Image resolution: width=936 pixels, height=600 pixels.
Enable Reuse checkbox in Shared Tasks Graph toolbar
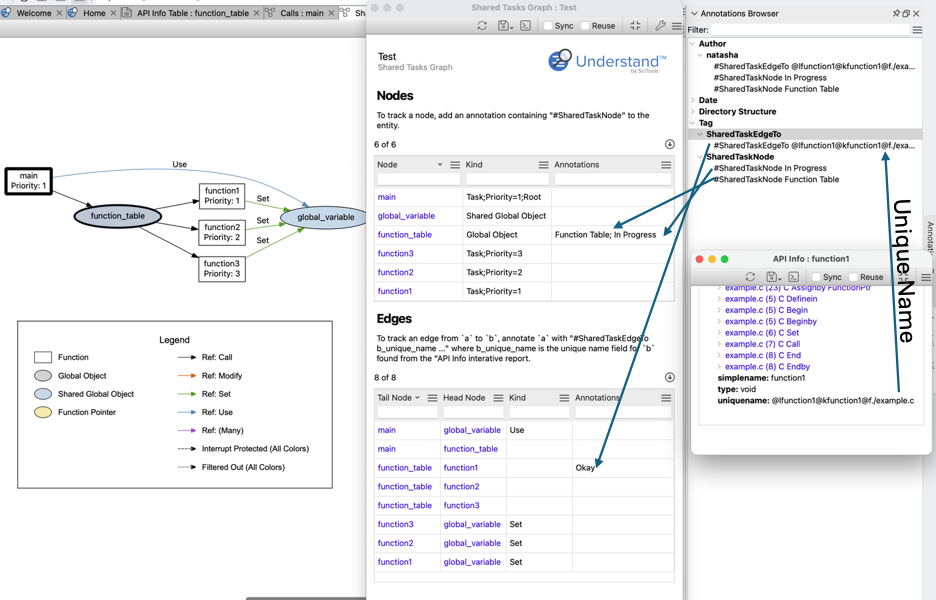pyautogui.click(x=586, y=26)
